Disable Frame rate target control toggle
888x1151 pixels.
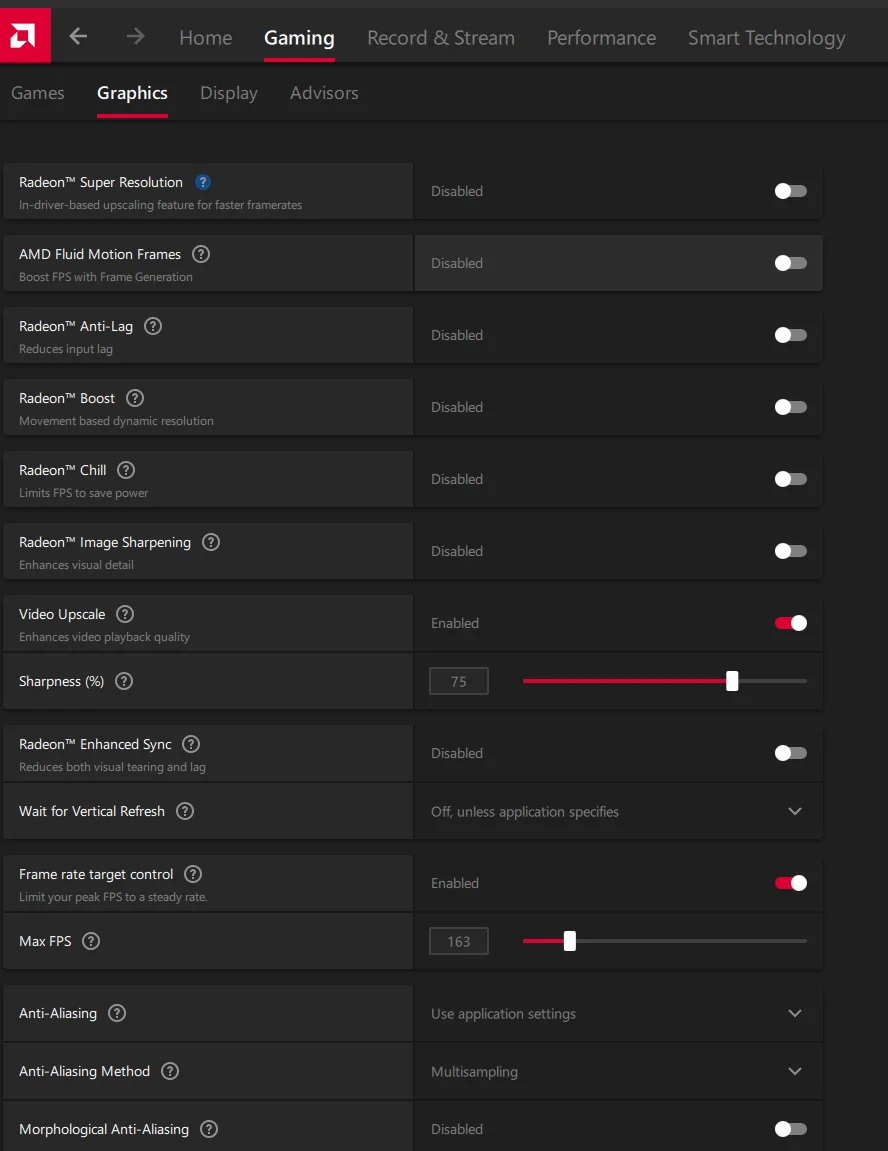click(790, 882)
